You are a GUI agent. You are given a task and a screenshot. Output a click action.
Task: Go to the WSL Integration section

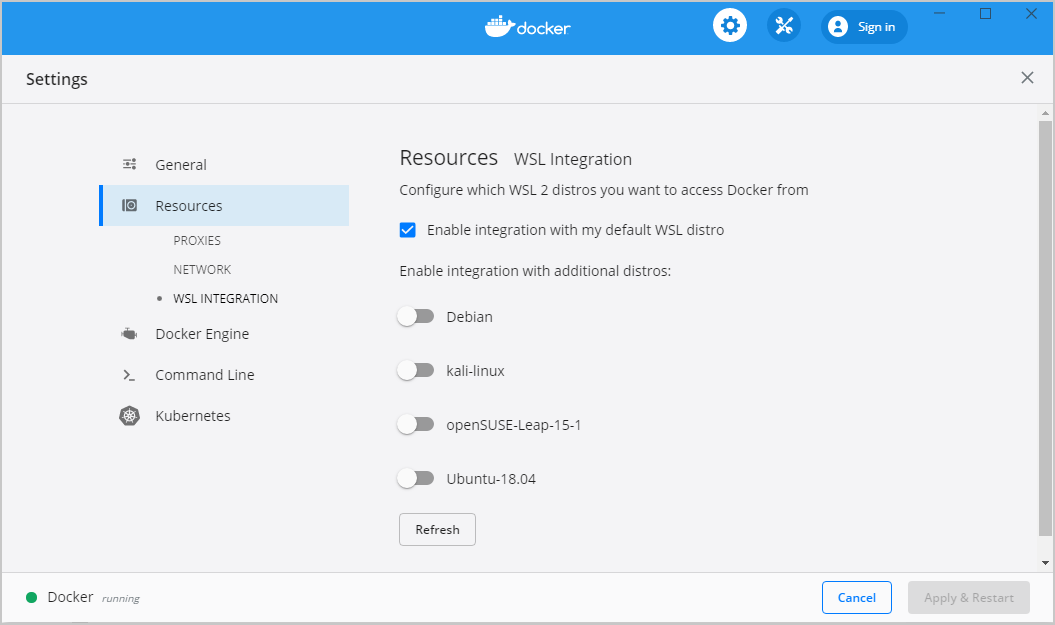coord(225,298)
